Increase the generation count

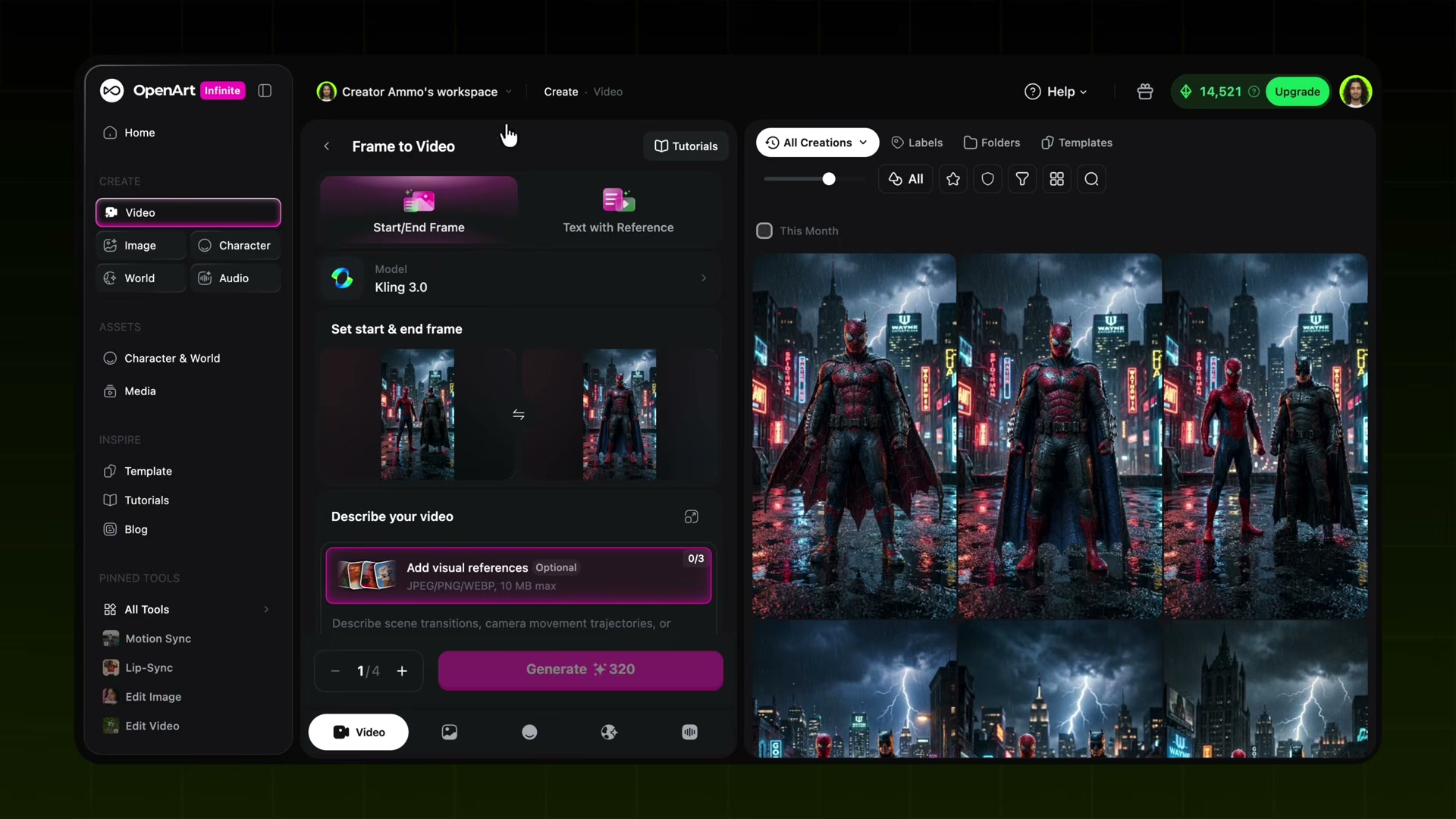[402, 671]
